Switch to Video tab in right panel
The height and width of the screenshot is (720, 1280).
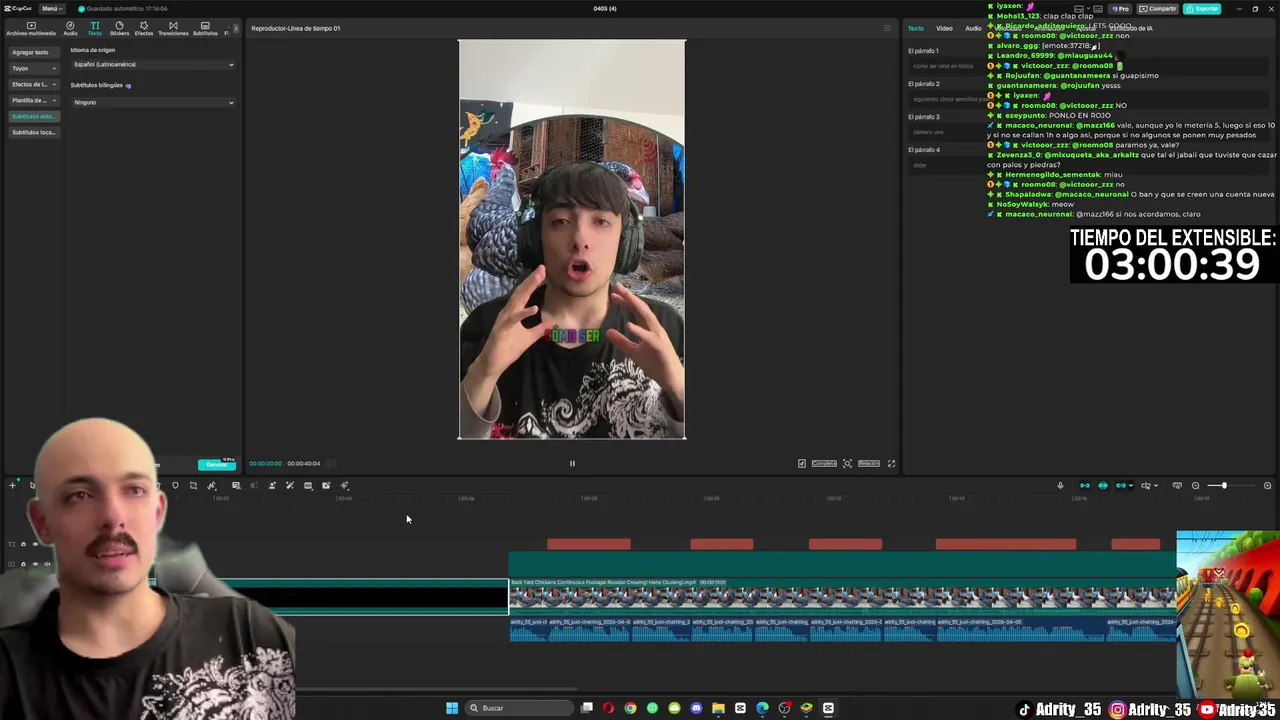pos(944,28)
